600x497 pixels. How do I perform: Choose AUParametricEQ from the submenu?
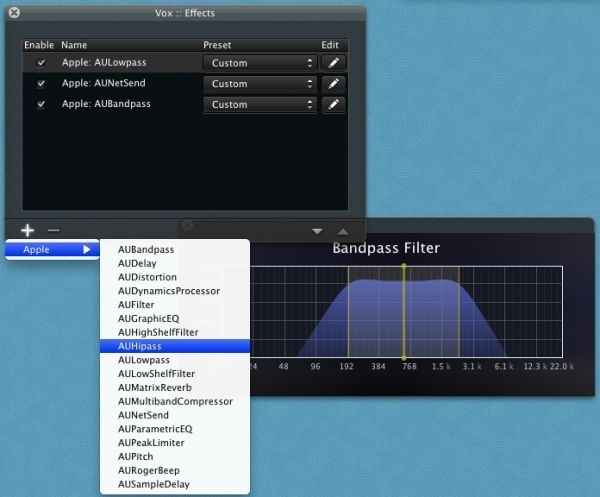[175, 429]
